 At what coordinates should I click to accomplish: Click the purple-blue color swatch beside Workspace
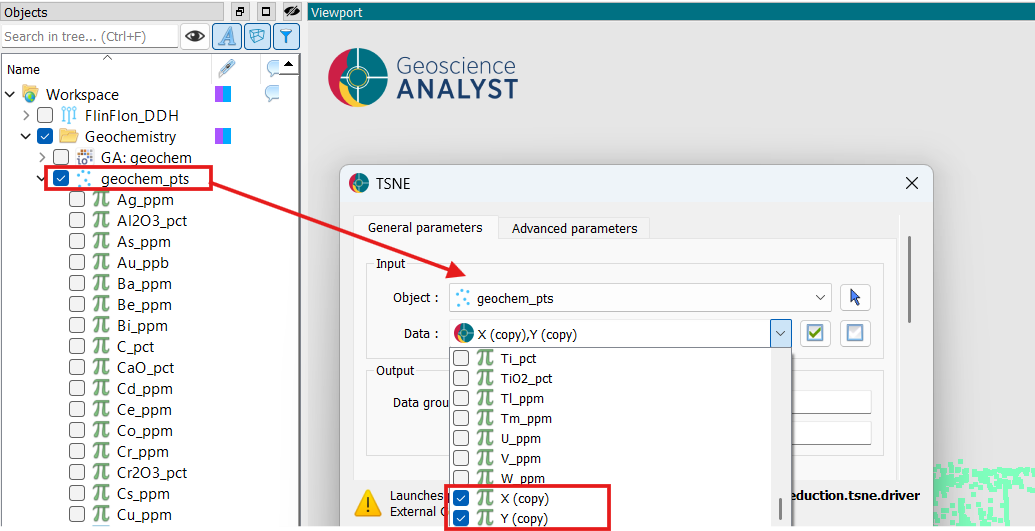click(223, 94)
